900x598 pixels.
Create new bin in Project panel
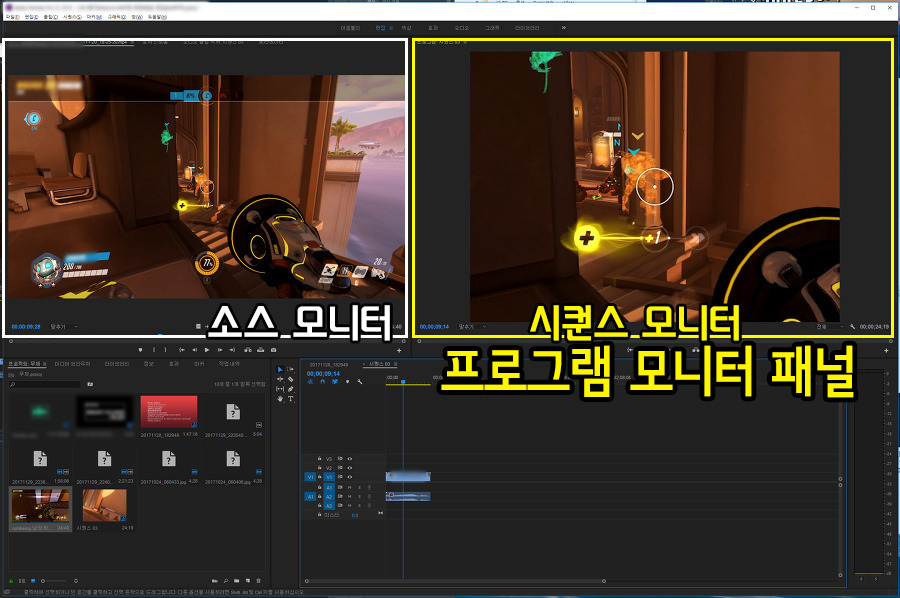coord(236,581)
